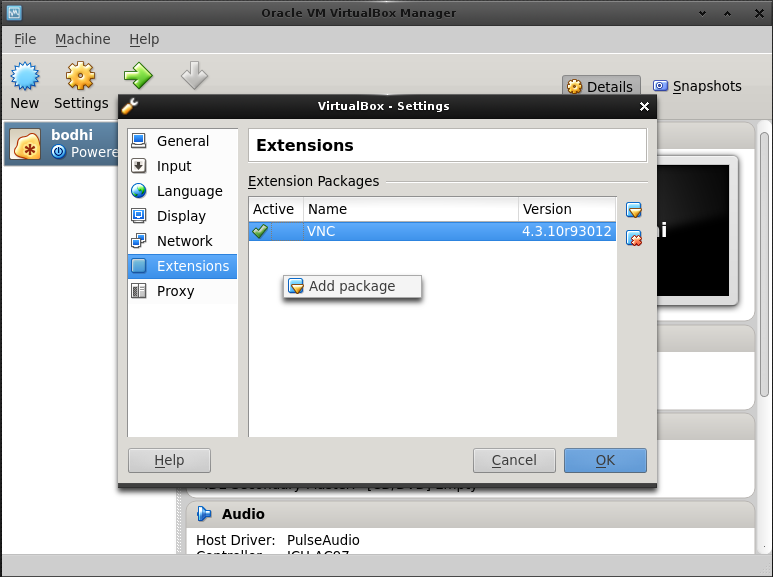Click the Help button in Settings dialog
The image size is (773, 577).
pyautogui.click(x=170, y=461)
